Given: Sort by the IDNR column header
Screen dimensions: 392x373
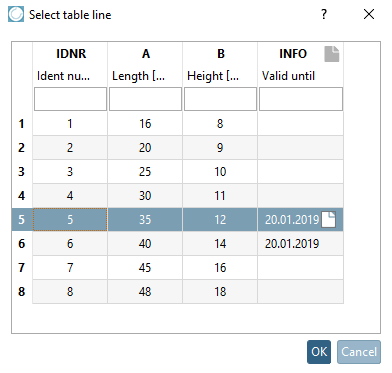Looking at the screenshot, I should click(71, 54).
